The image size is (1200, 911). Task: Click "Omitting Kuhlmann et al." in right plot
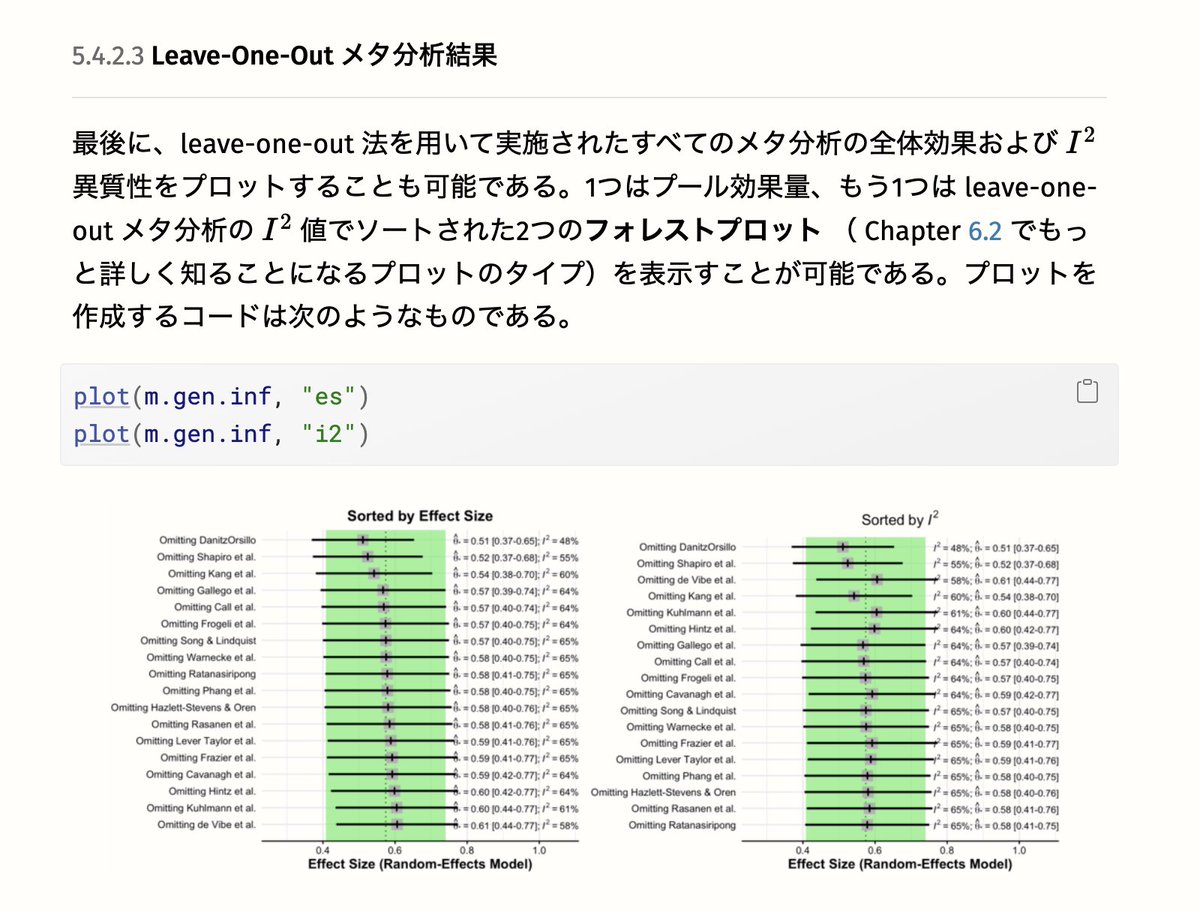[x=682, y=612]
